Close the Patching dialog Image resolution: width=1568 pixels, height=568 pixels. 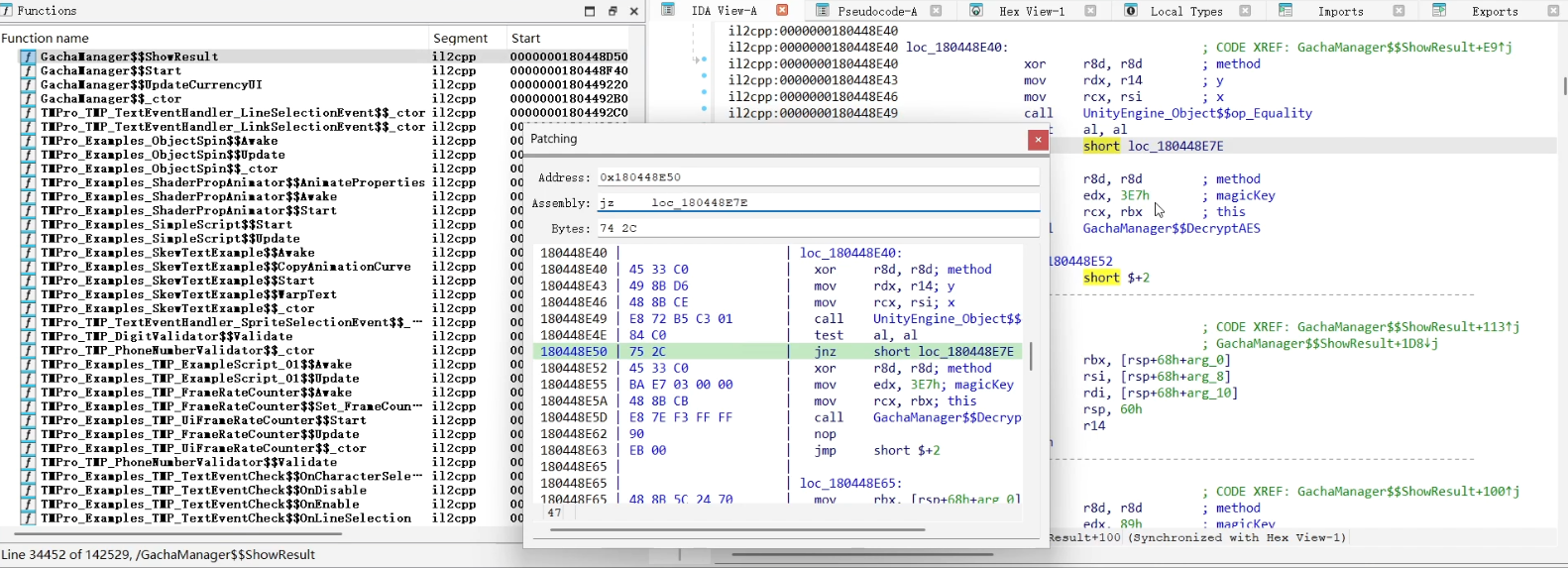(1038, 140)
